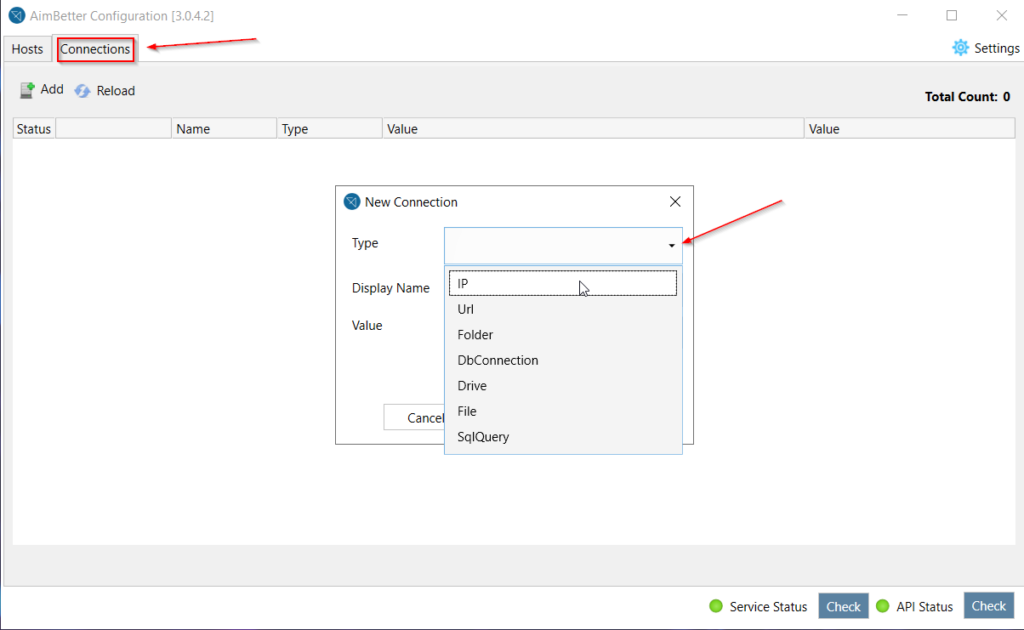
Task: Click the AimBetter logo in title bar
Action: 17,15
